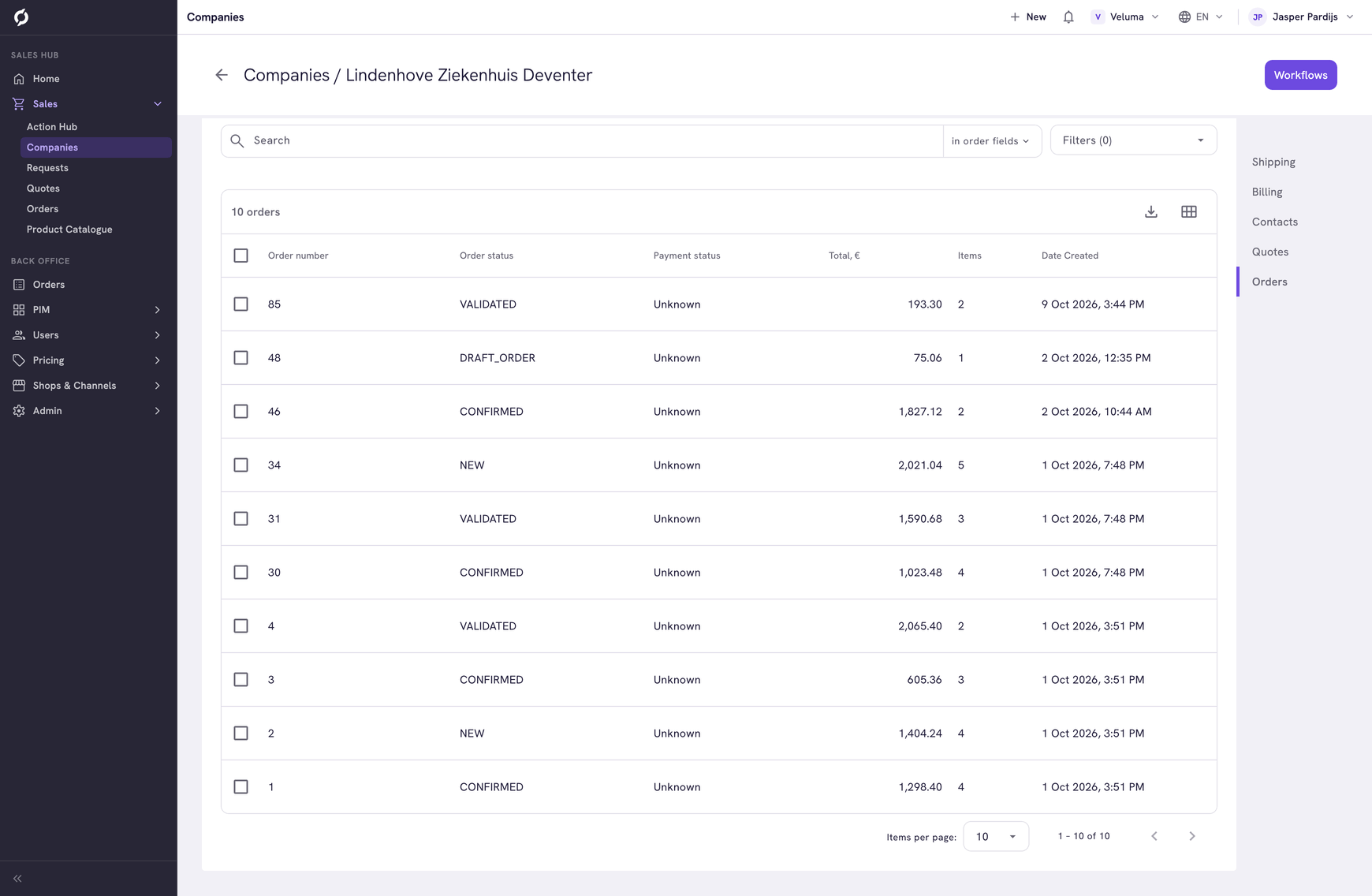Sort by the Date Created column header
Image resolution: width=1372 pixels, height=896 pixels.
tap(1069, 256)
